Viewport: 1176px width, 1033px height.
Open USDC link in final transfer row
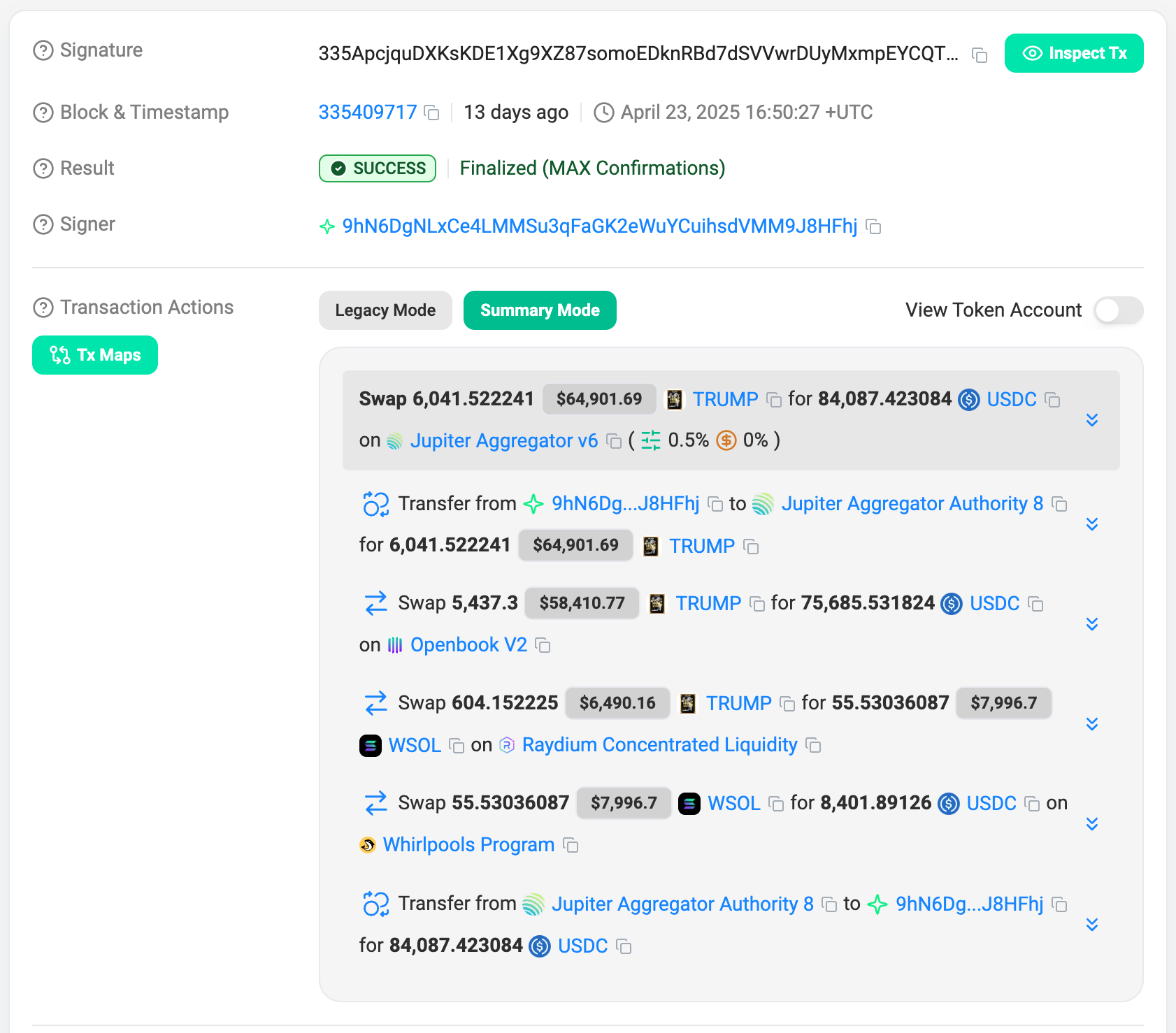[x=582, y=946]
